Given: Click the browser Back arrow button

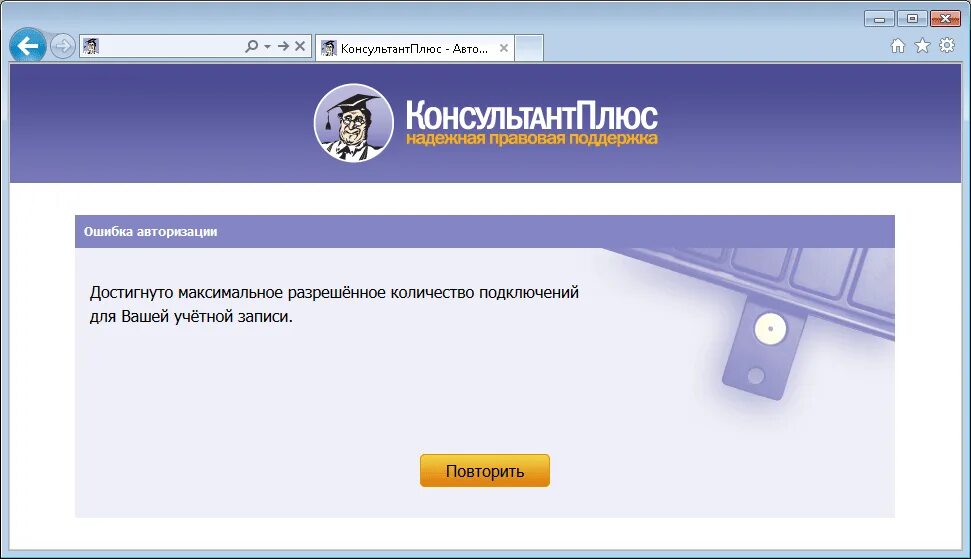Looking at the screenshot, I should pos(28,46).
